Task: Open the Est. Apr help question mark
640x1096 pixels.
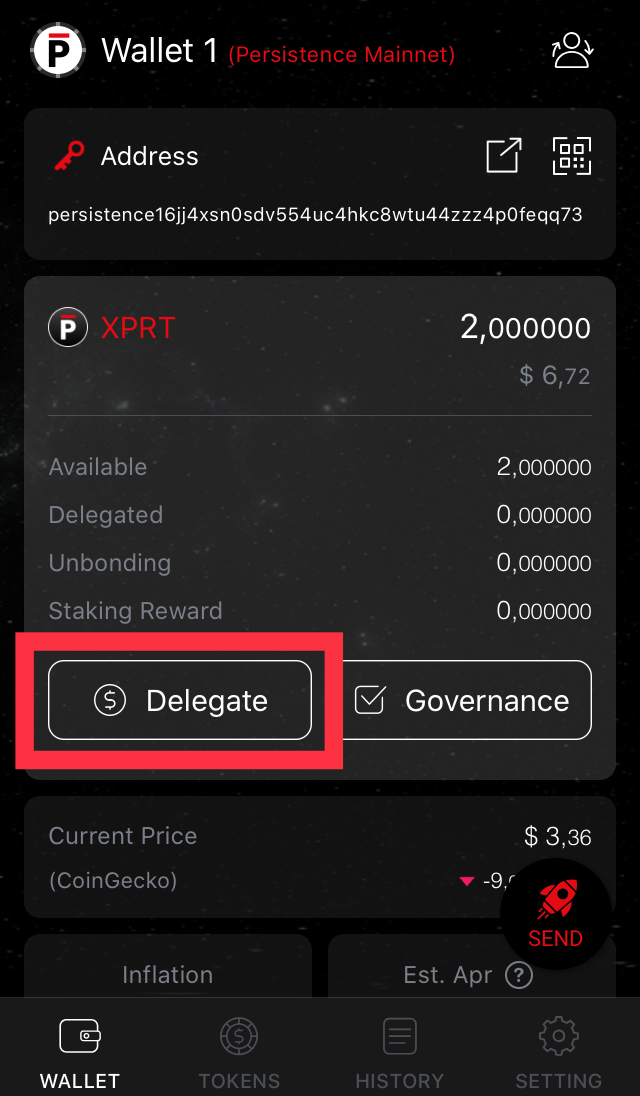Action: [x=518, y=974]
